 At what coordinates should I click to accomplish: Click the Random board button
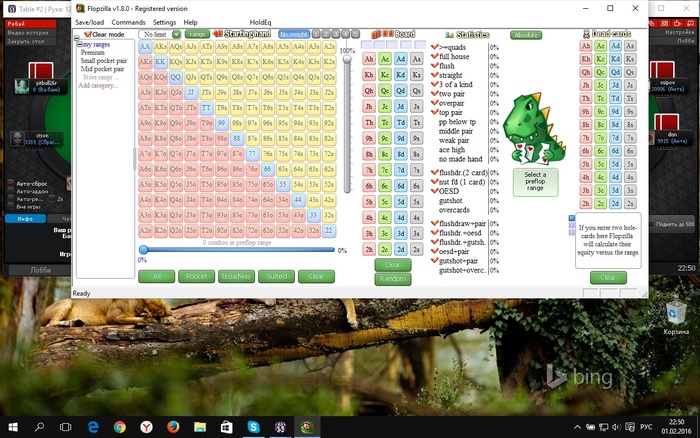coord(393,279)
